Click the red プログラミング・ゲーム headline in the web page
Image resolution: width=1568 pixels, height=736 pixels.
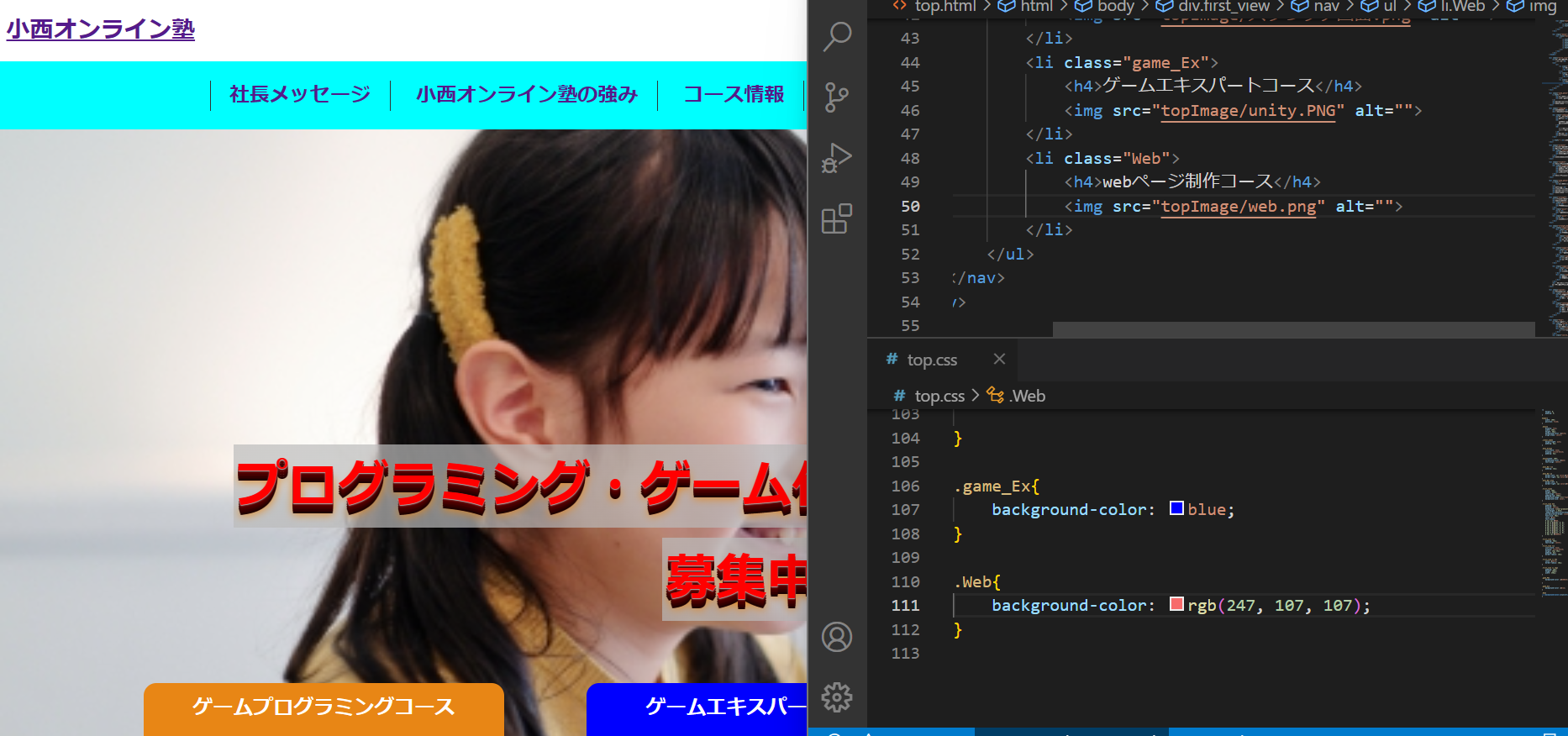pyautogui.click(x=521, y=487)
